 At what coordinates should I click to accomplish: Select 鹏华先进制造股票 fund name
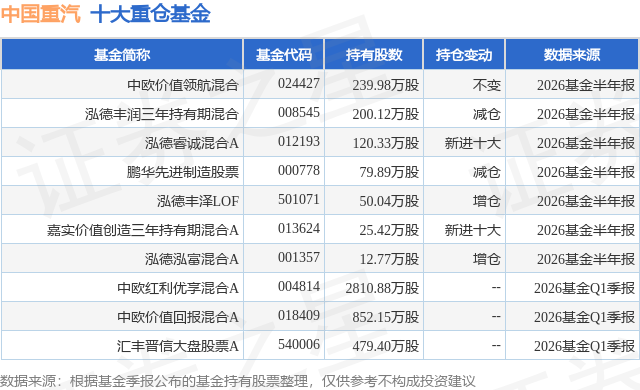point(182,172)
